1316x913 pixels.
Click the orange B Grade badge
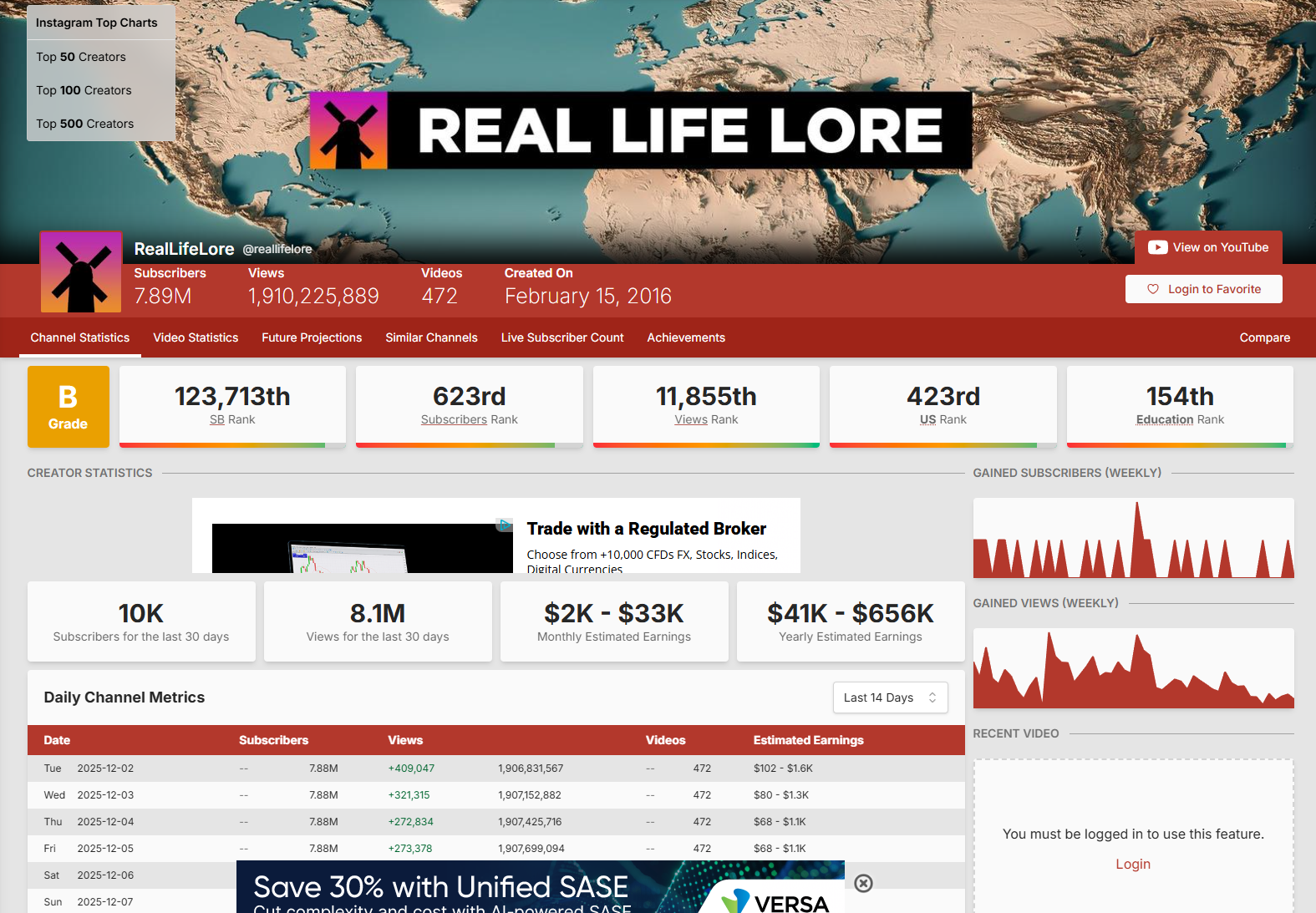pyautogui.click(x=68, y=407)
